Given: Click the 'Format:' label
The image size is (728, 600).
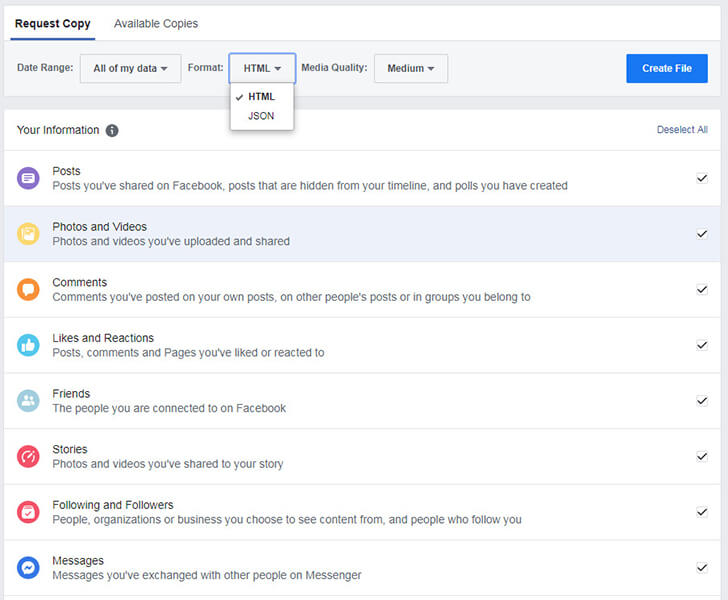Looking at the screenshot, I should coord(205,68).
